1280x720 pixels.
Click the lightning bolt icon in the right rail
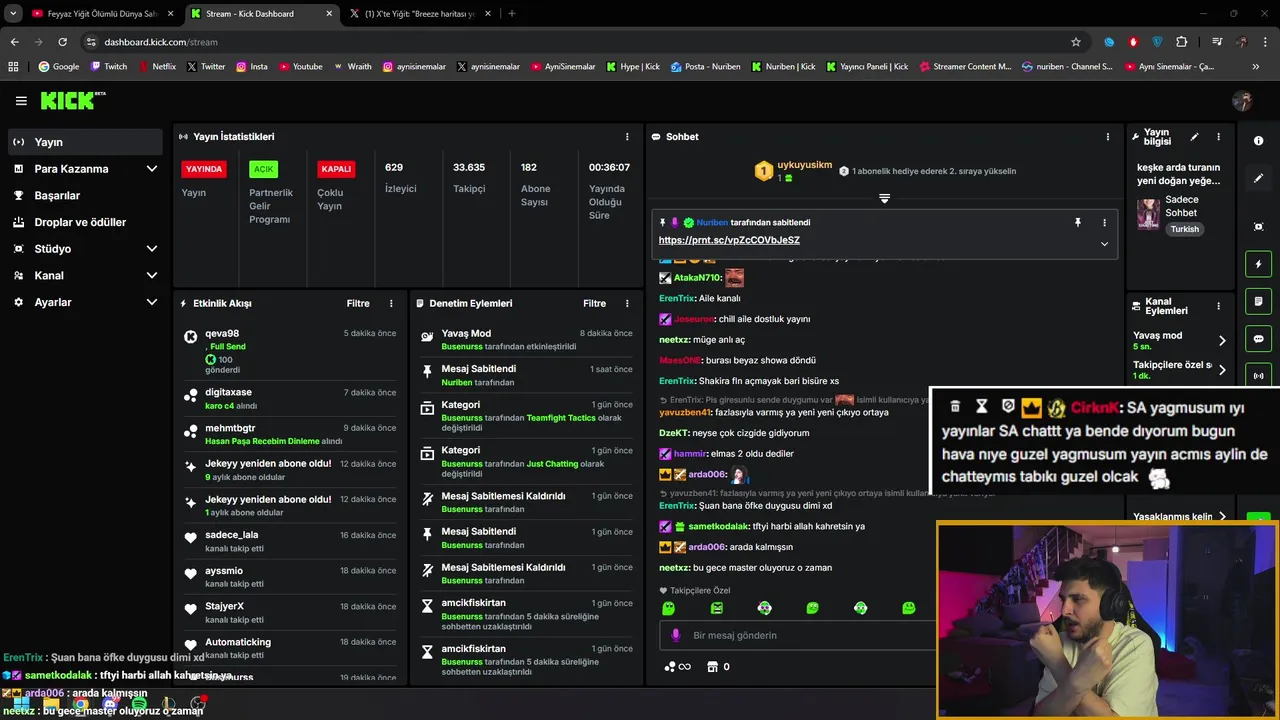1258,264
